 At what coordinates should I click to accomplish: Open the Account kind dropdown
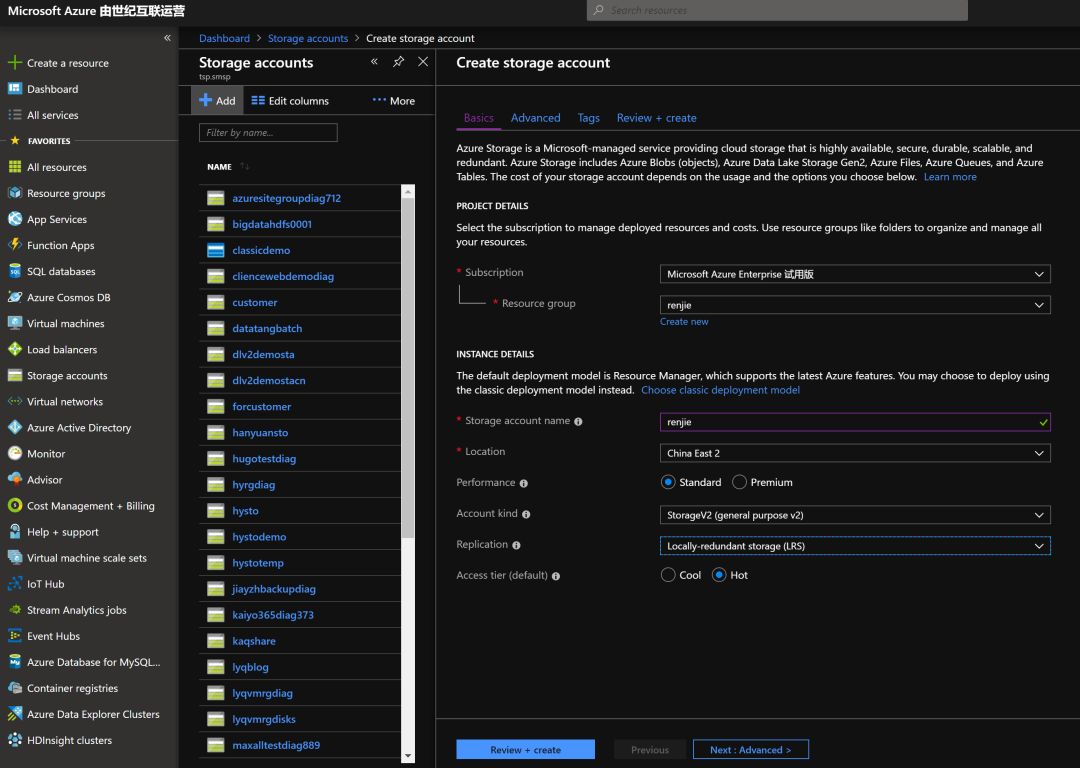coord(855,515)
